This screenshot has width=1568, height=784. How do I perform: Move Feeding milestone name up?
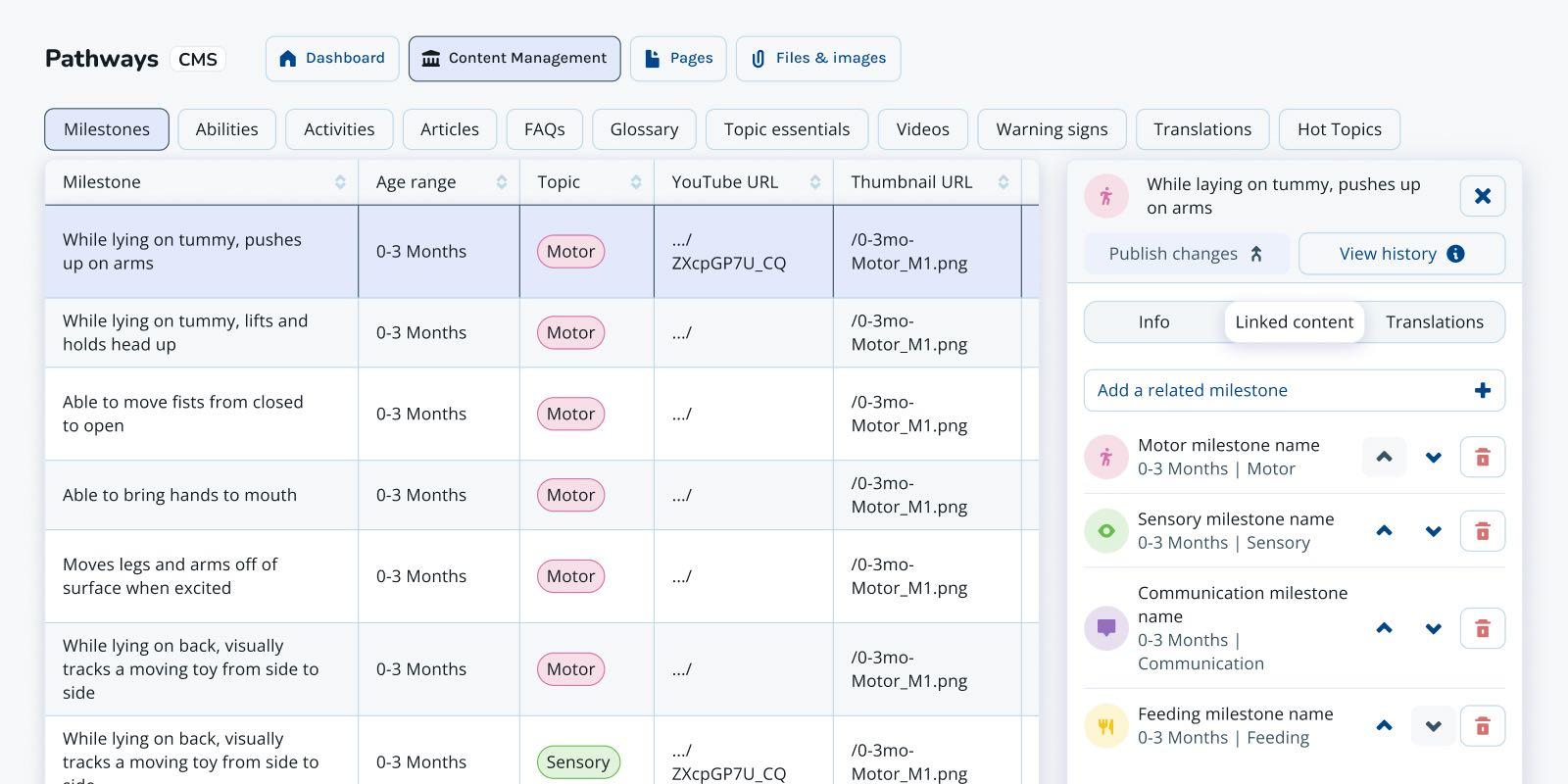(1384, 726)
